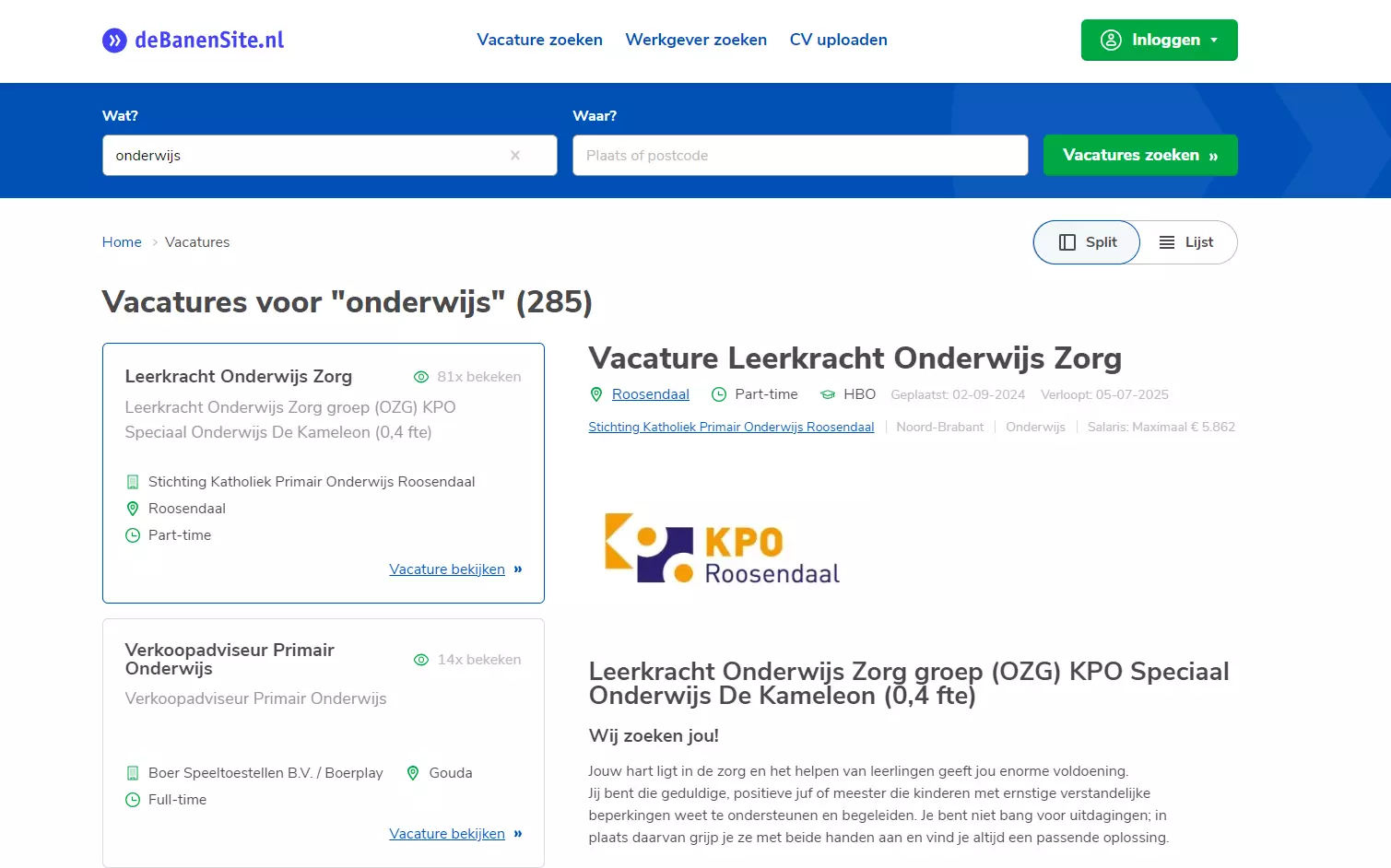Click the user icon in the Inloggen button
This screenshot has width=1391, height=868.
1111,40
